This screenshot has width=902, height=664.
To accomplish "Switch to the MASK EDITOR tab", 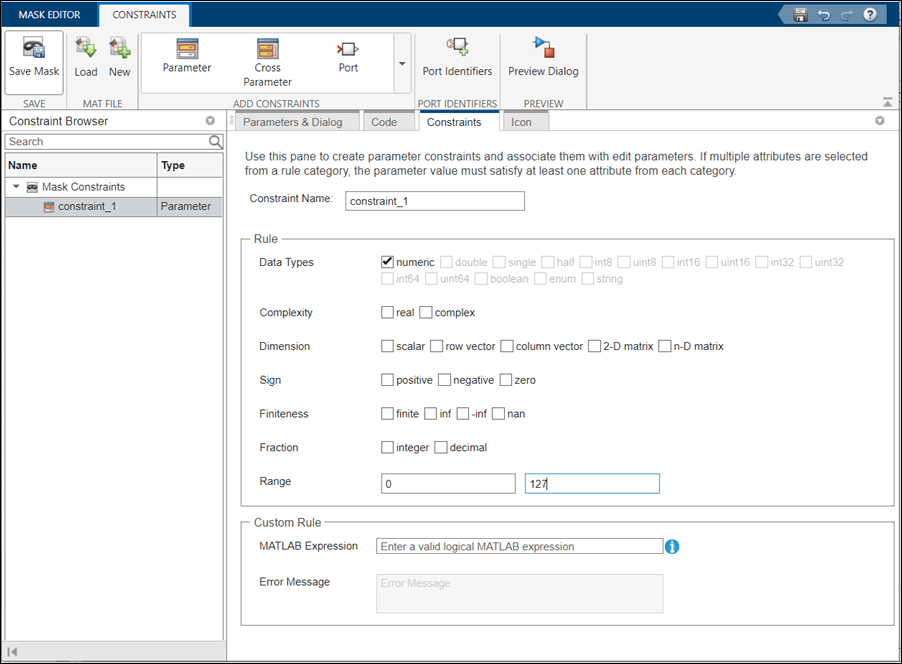I will (x=49, y=15).
